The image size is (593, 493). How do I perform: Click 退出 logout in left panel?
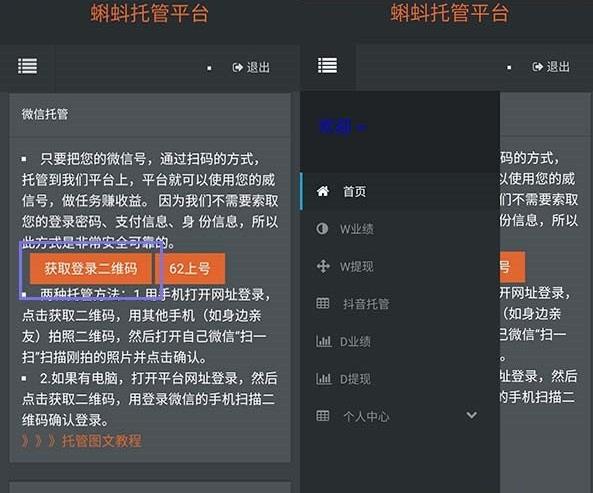click(251, 68)
